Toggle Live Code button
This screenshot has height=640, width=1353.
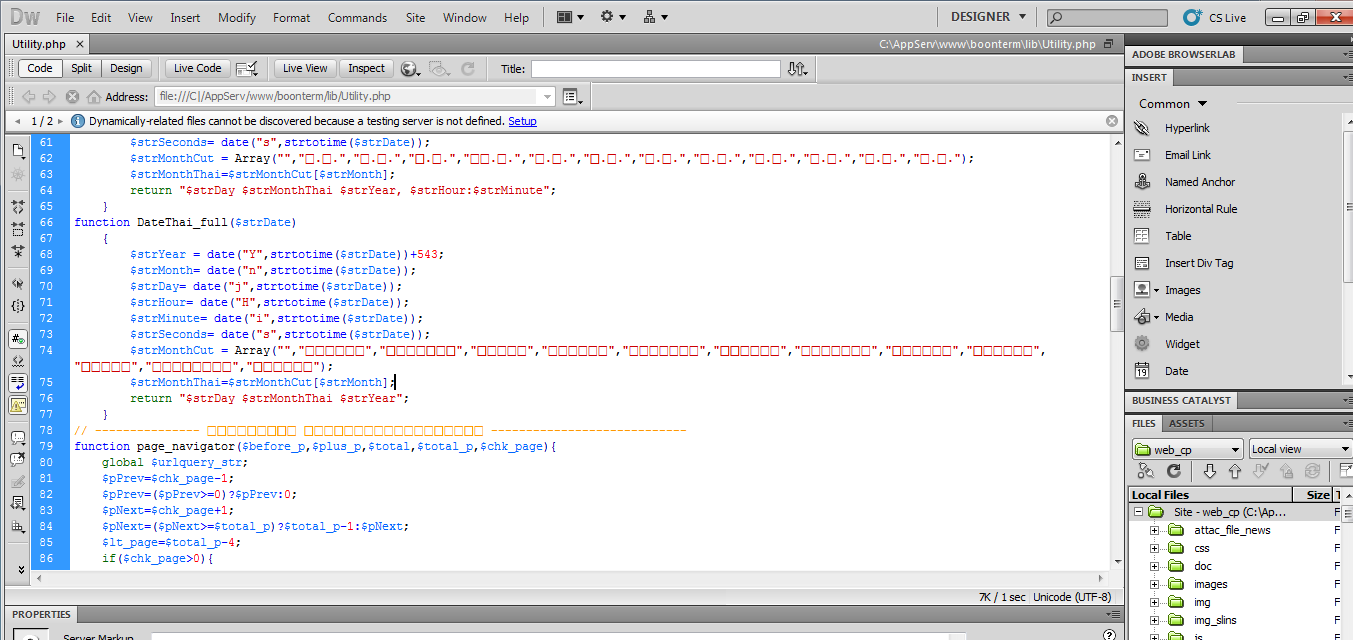[198, 68]
